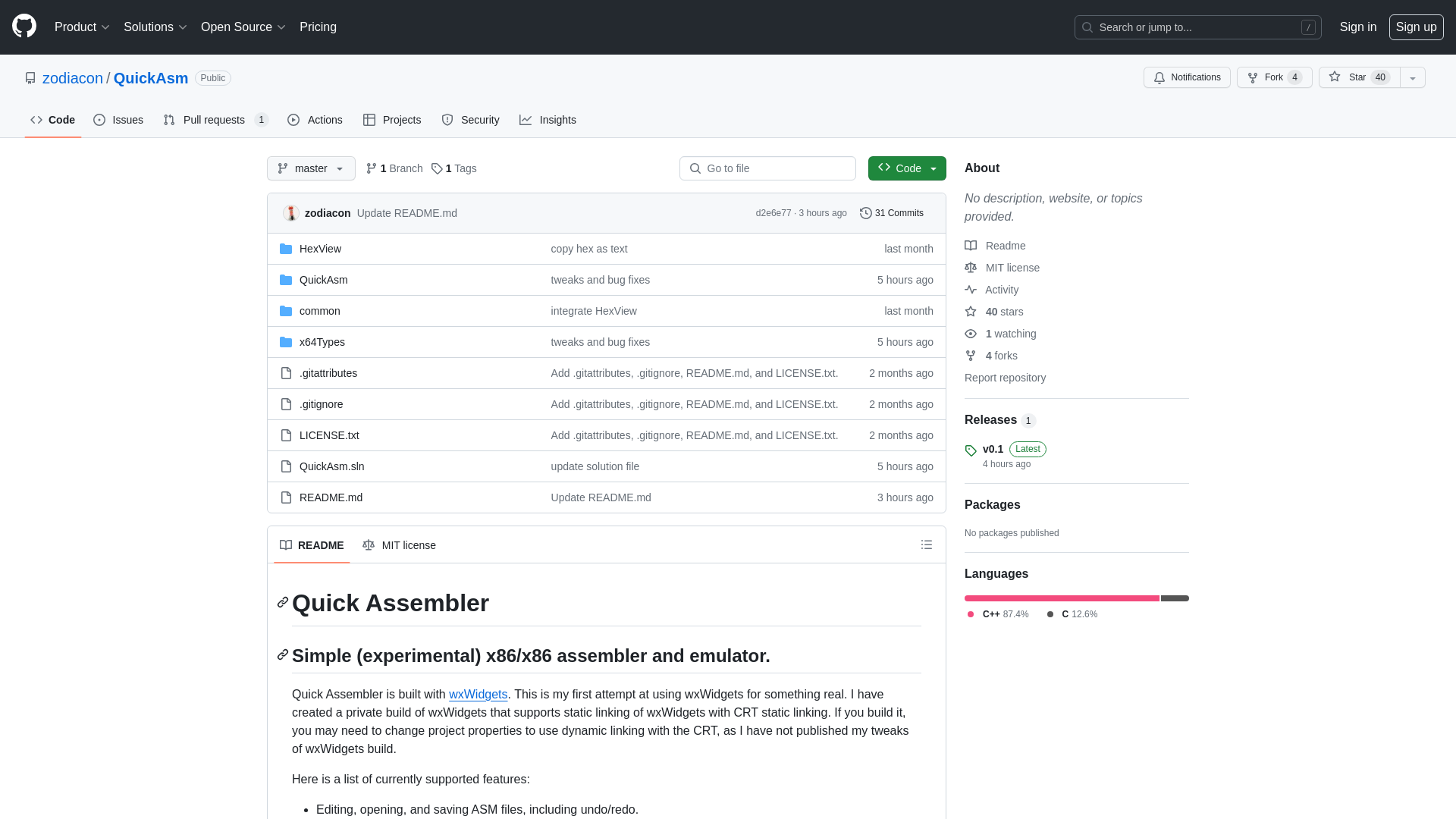The width and height of the screenshot is (1456, 819).
Task: Click the wxWidgets link in README
Action: pyautogui.click(x=478, y=694)
